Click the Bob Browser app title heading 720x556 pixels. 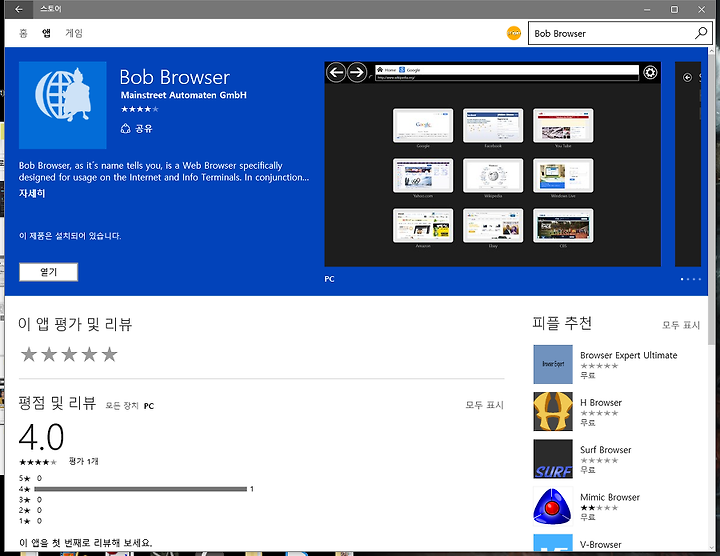click(x=174, y=77)
